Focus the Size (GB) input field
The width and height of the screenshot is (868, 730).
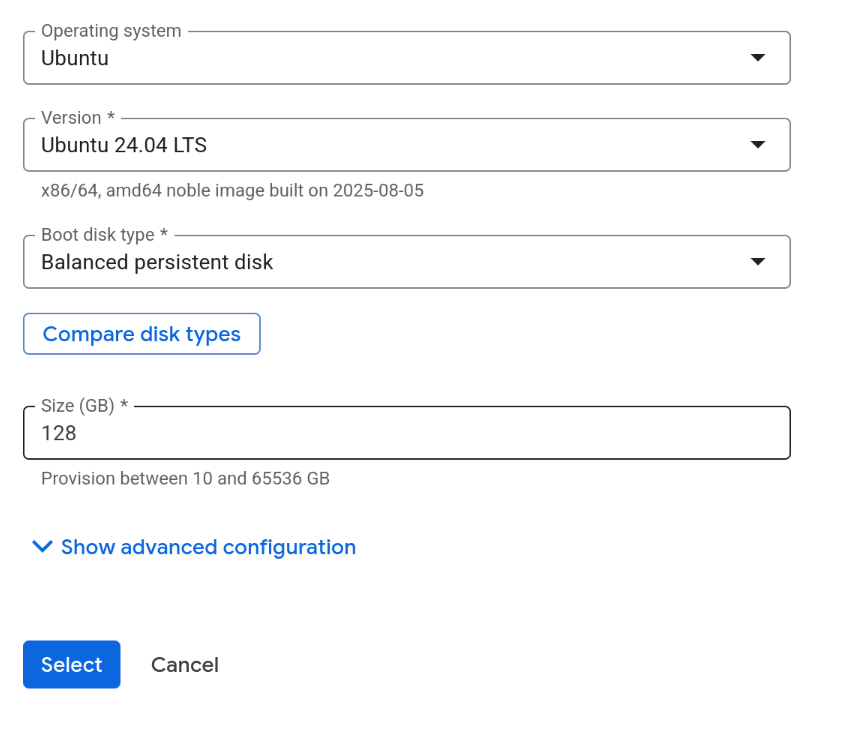(x=406, y=433)
